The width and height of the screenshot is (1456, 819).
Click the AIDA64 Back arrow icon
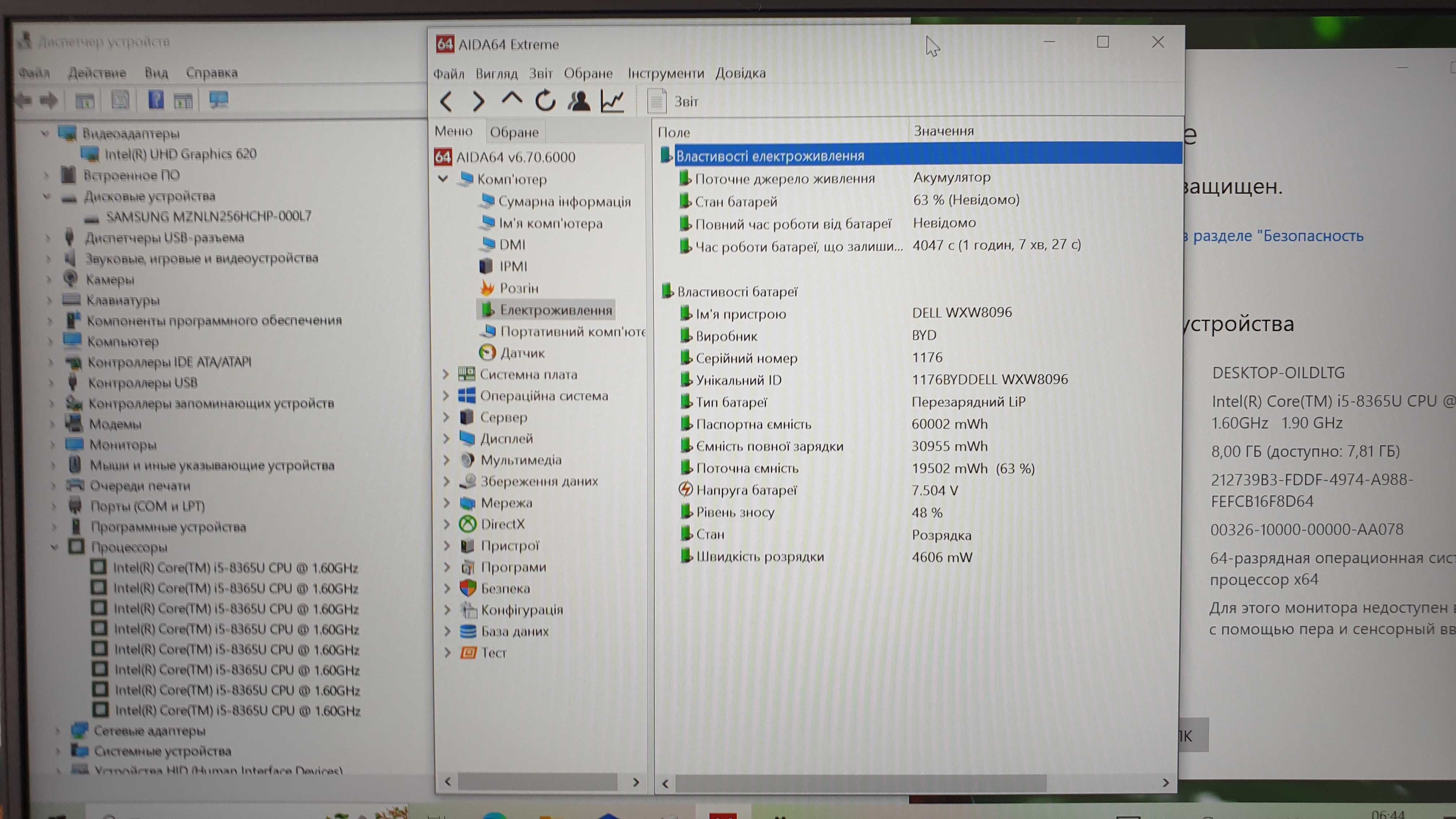pyautogui.click(x=447, y=102)
